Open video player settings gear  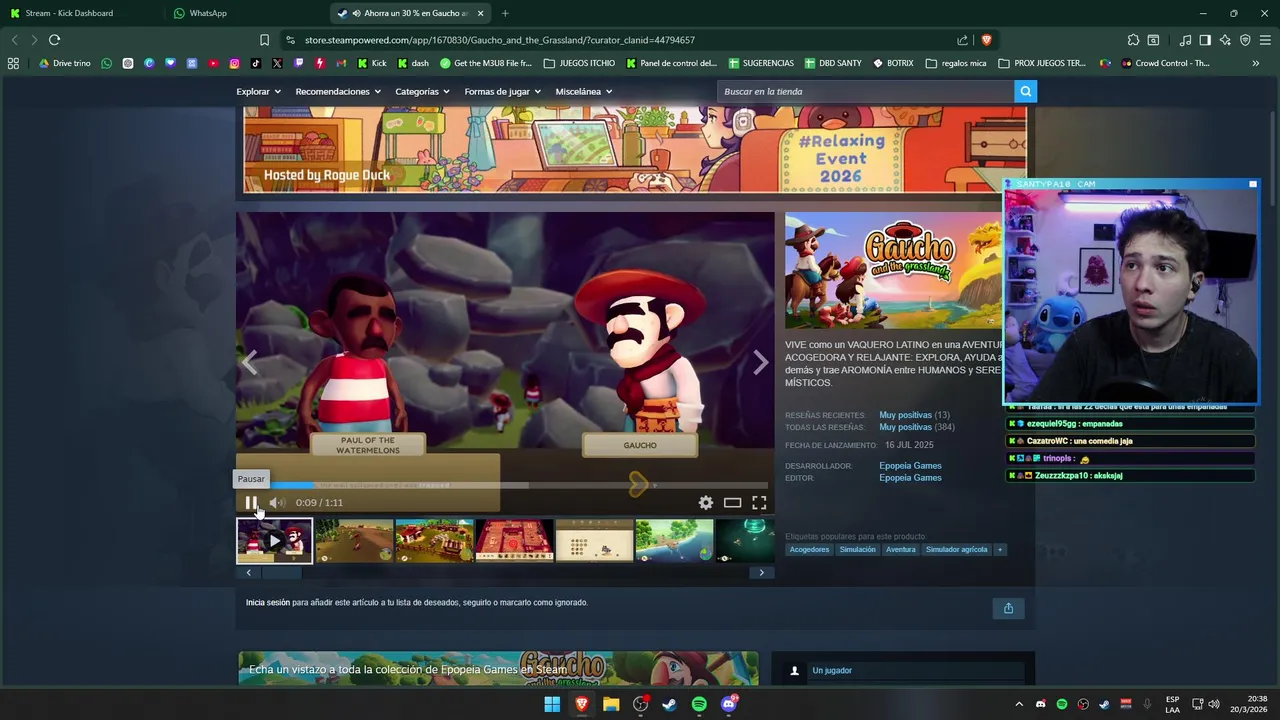coord(706,503)
